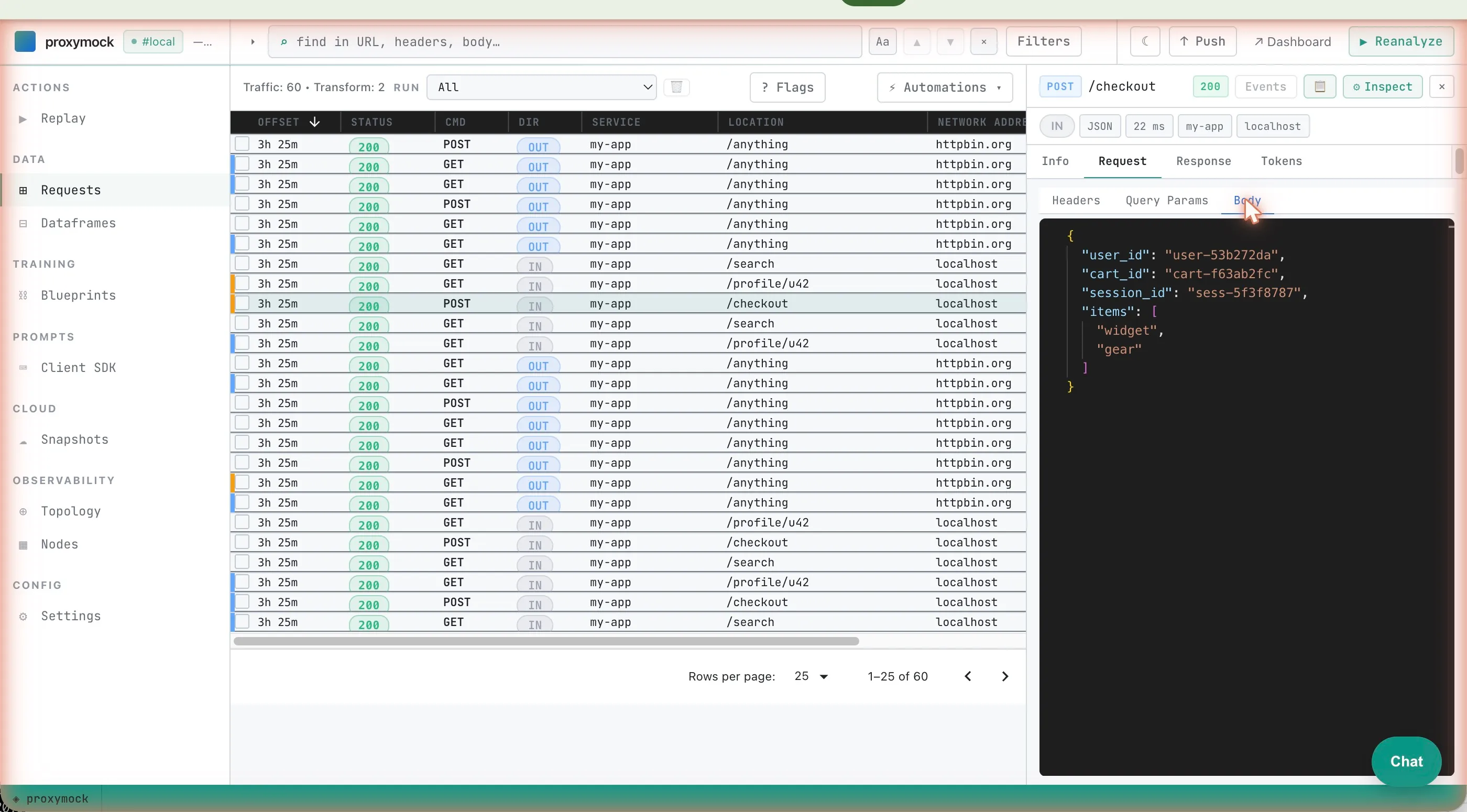Go to previous search match arrow
The image size is (1467, 812).
coord(916,41)
